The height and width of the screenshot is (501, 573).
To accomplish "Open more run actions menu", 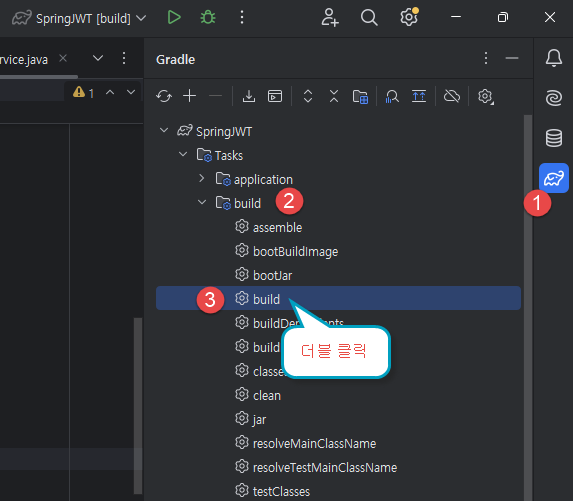I will [242, 17].
